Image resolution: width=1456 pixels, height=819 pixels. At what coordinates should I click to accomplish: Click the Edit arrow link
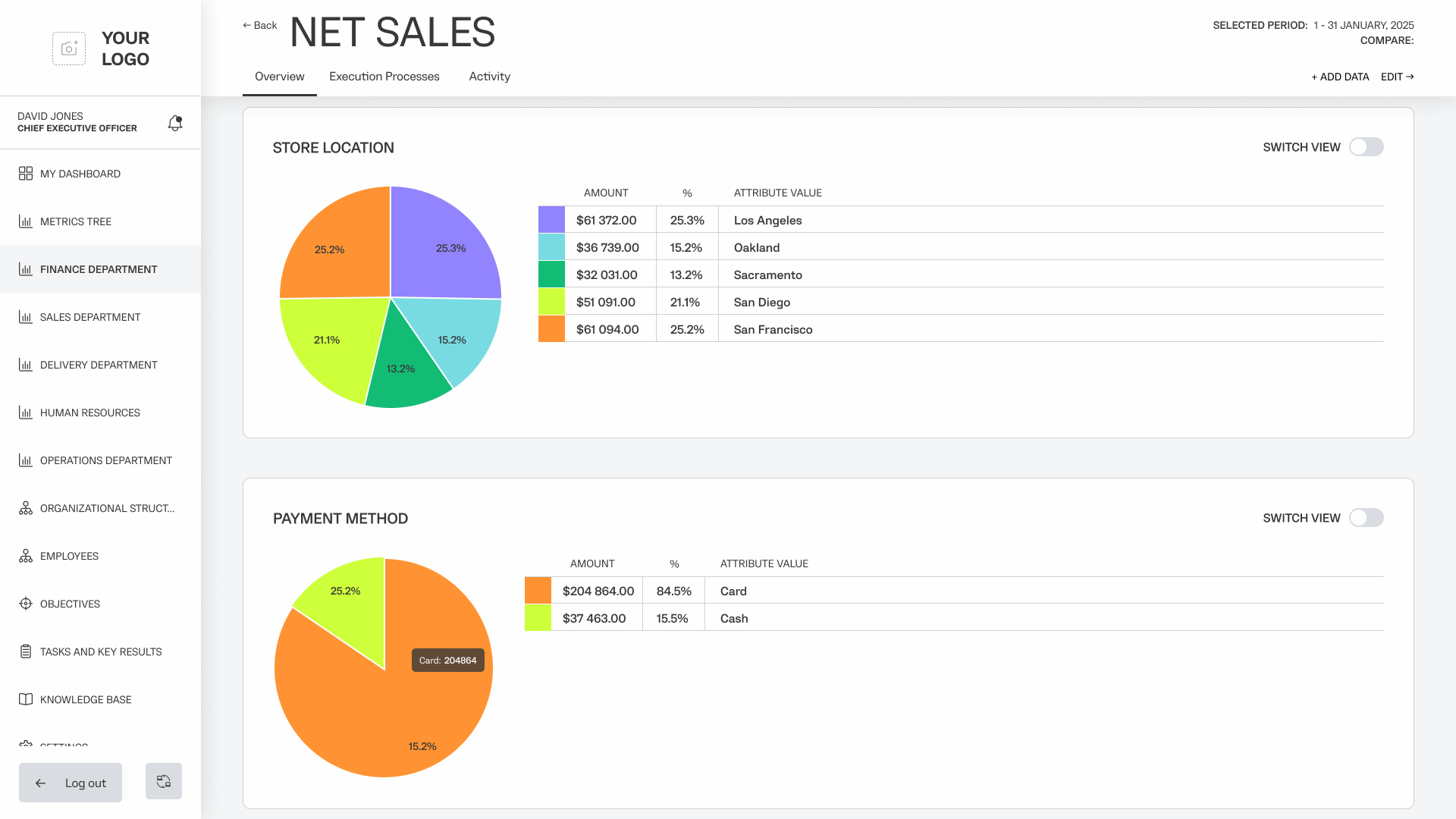pyautogui.click(x=1397, y=77)
